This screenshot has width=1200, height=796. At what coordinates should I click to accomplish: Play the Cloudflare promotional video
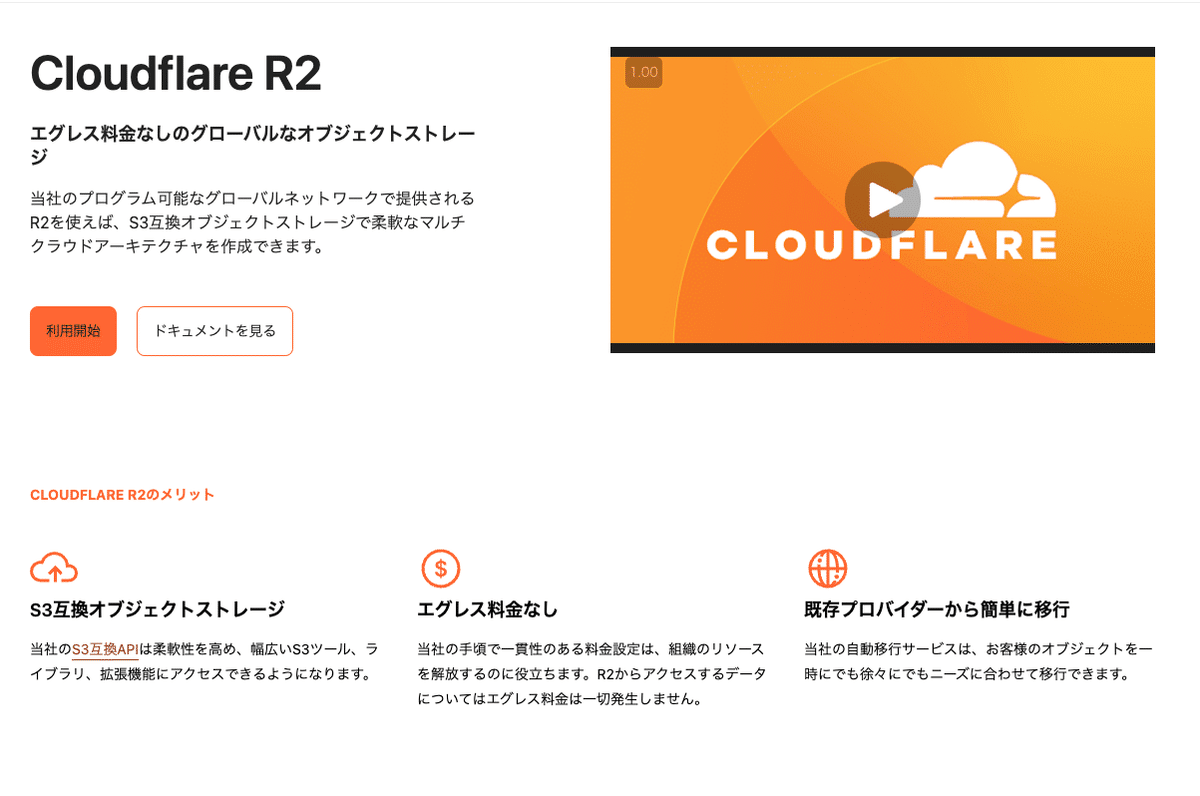tap(881, 199)
